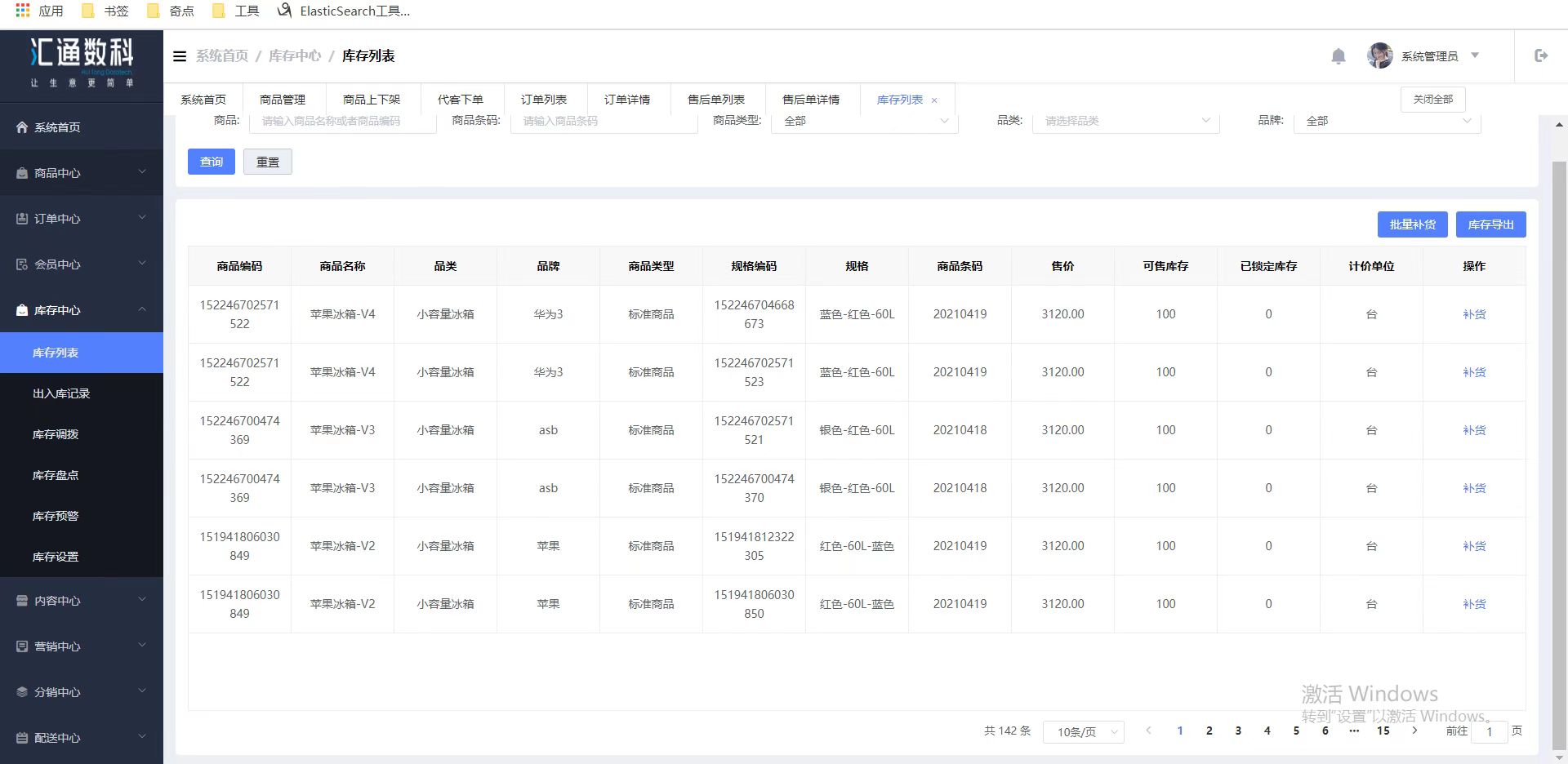Click the pagination ellipsis more-pages button

[1354, 731]
